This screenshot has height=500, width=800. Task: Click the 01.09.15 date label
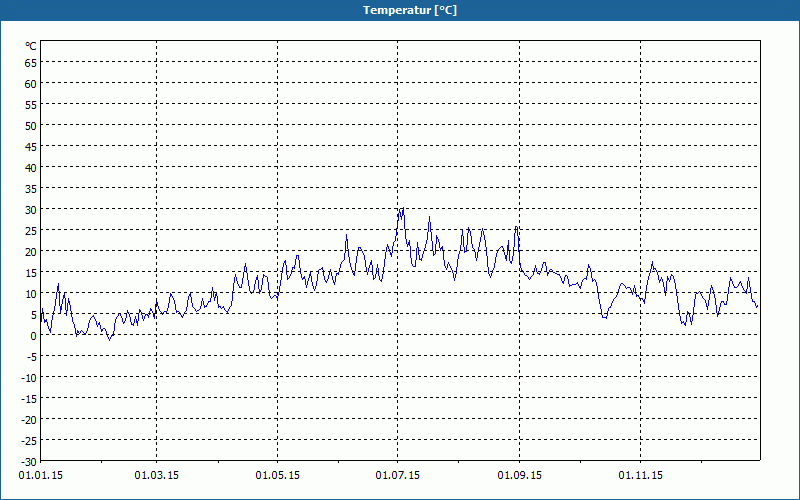[x=519, y=476]
